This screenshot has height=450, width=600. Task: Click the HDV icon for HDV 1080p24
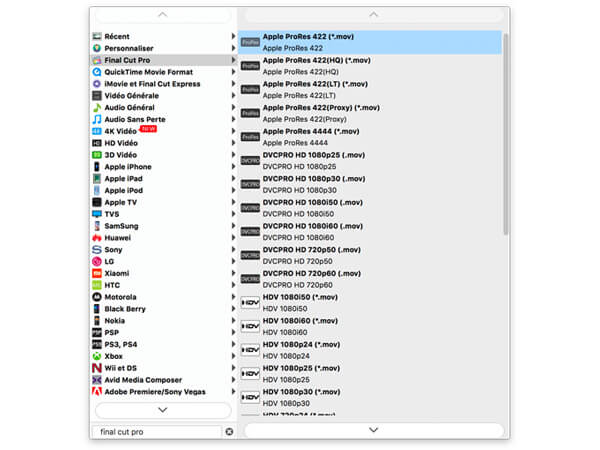(250, 350)
